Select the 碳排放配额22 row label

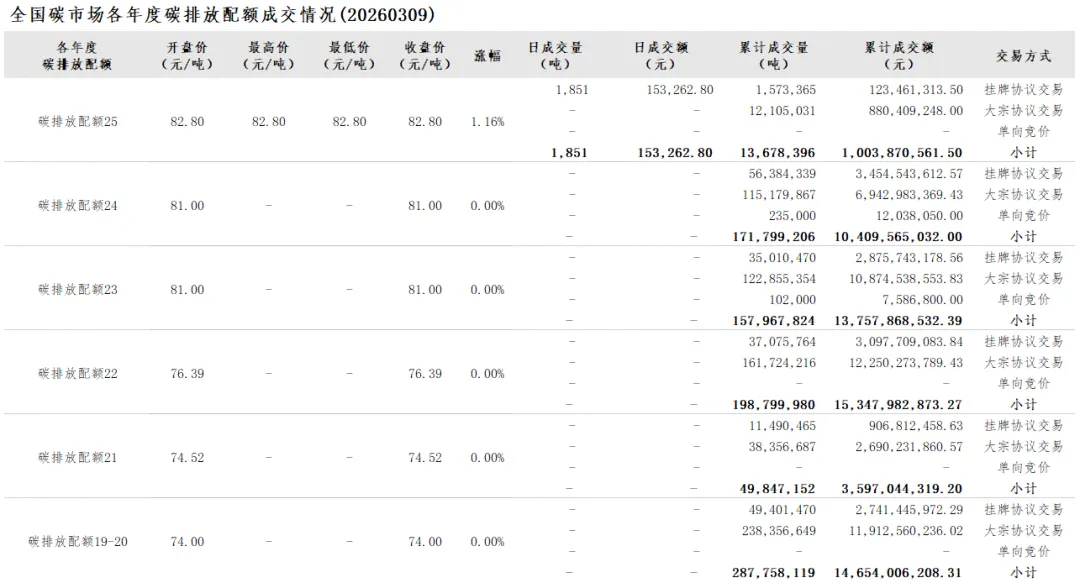(x=78, y=373)
